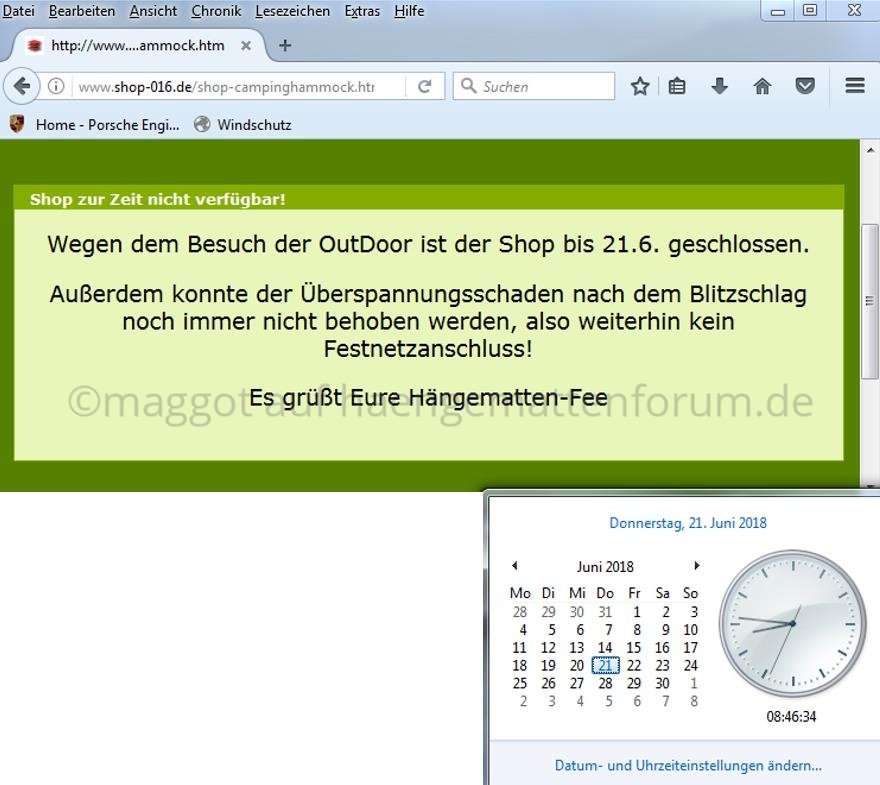Click the back navigation arrow button

coord(22,86)
